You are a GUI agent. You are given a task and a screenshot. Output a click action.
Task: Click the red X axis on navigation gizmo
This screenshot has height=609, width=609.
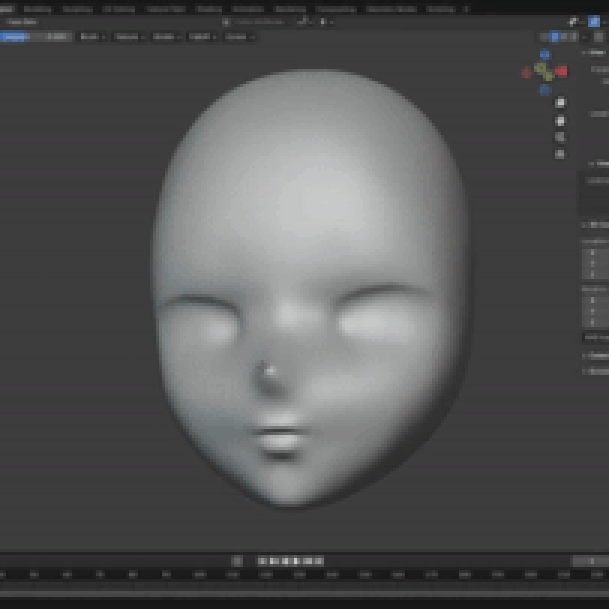561,71
